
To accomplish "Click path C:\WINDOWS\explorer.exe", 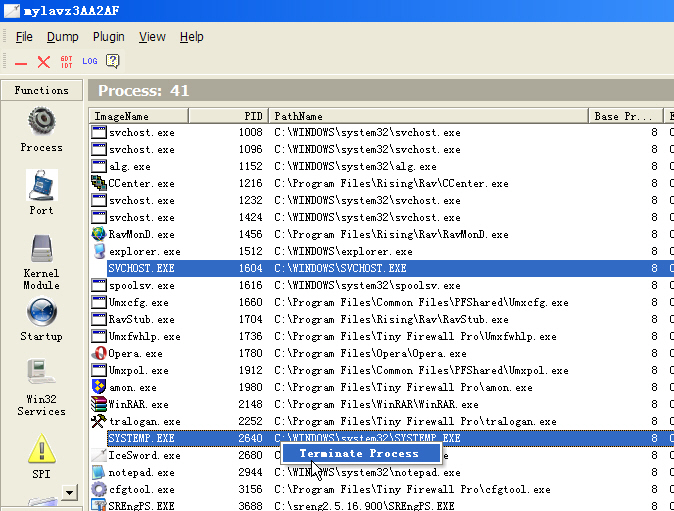I will coord(343,251).
